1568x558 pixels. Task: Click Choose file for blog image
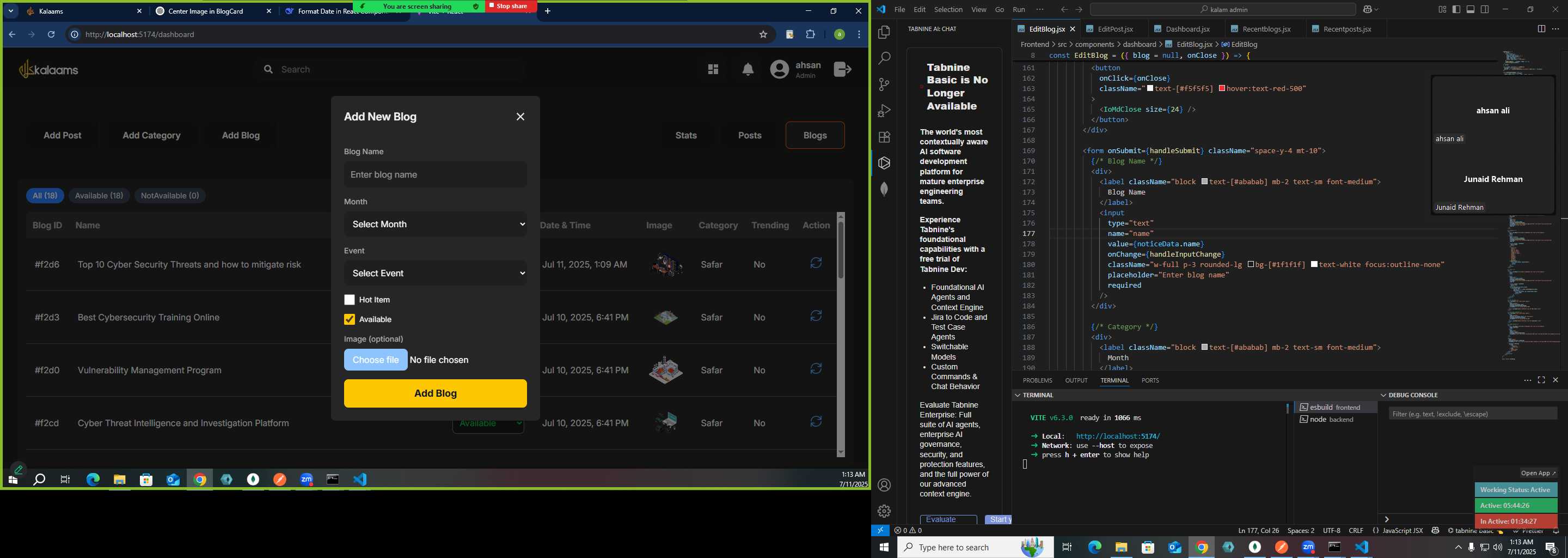(x=376, y=360)
